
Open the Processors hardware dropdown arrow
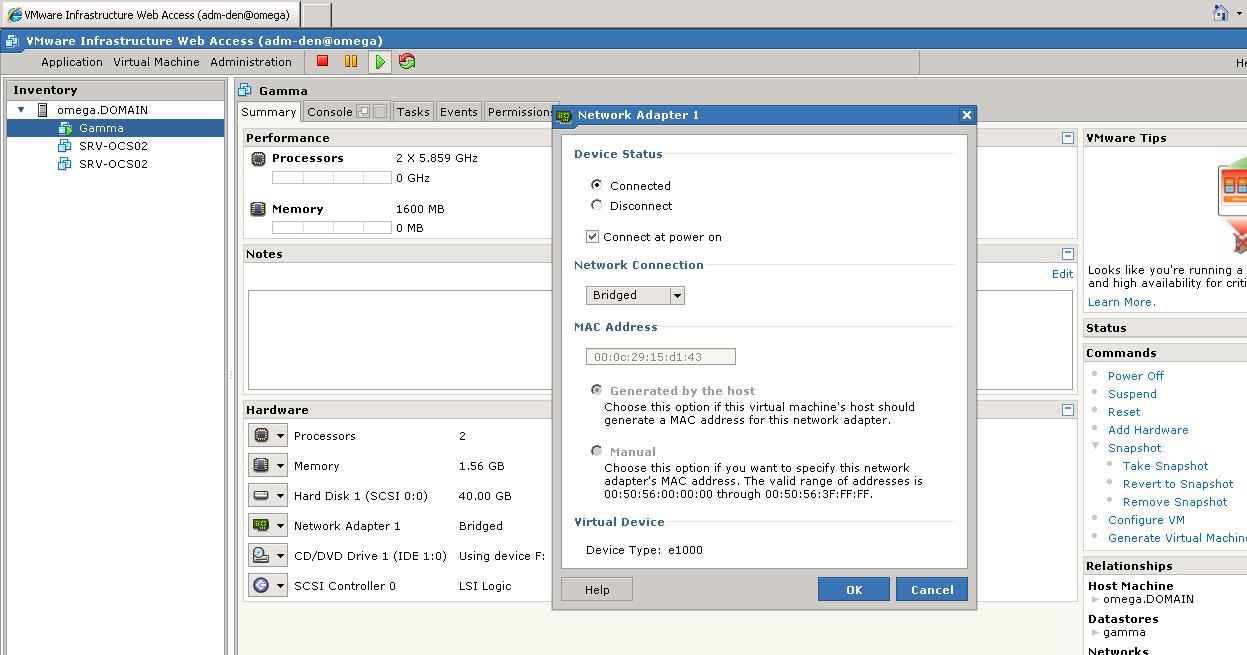(281, 436)
